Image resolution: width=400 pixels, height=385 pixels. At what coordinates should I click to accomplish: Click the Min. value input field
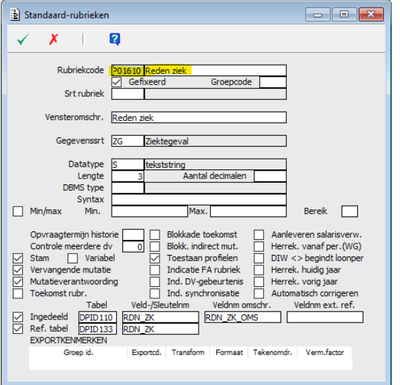[150, 211]
